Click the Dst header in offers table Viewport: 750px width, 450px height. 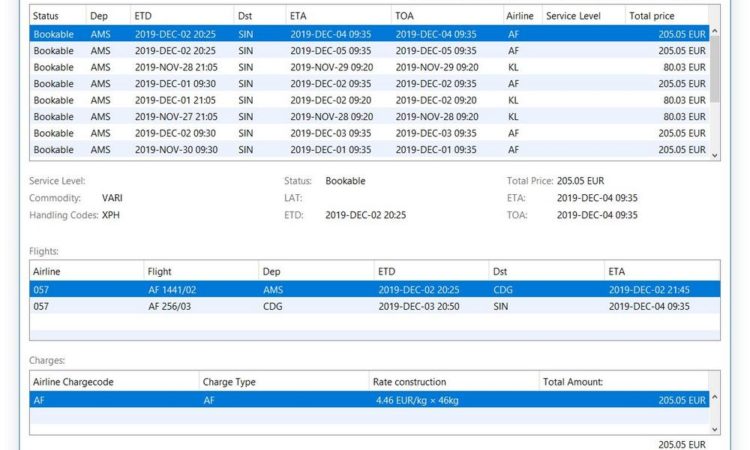tap(260, 16)
